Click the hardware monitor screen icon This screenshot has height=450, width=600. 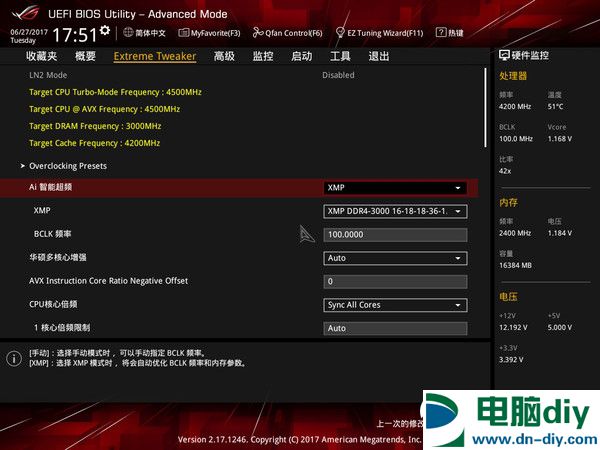(504, 55)
